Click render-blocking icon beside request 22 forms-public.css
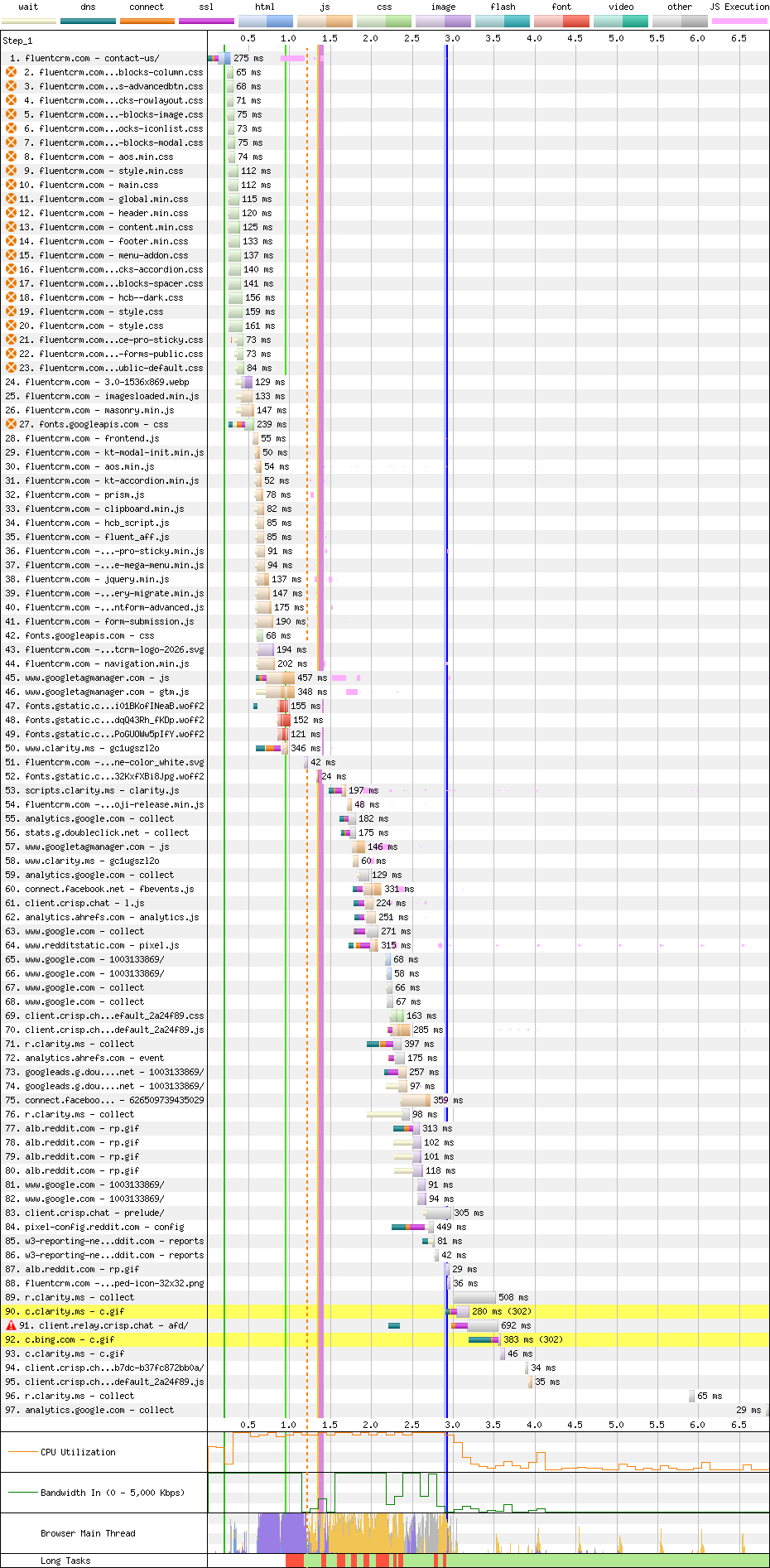The image size is (770, 1568). point(12,354)
